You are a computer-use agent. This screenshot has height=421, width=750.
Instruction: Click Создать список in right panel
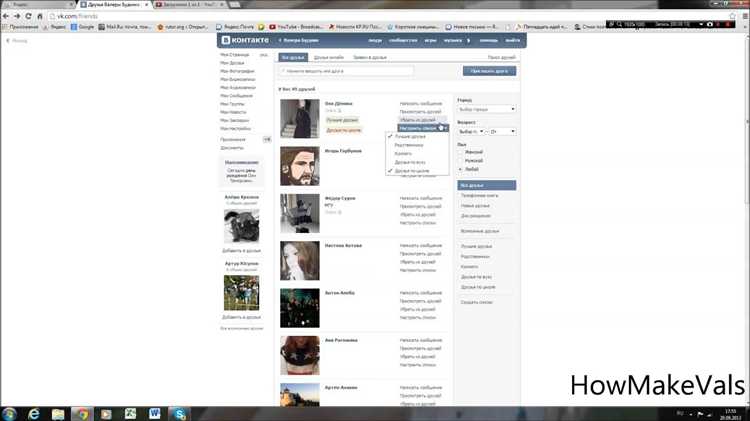(476, 302)
